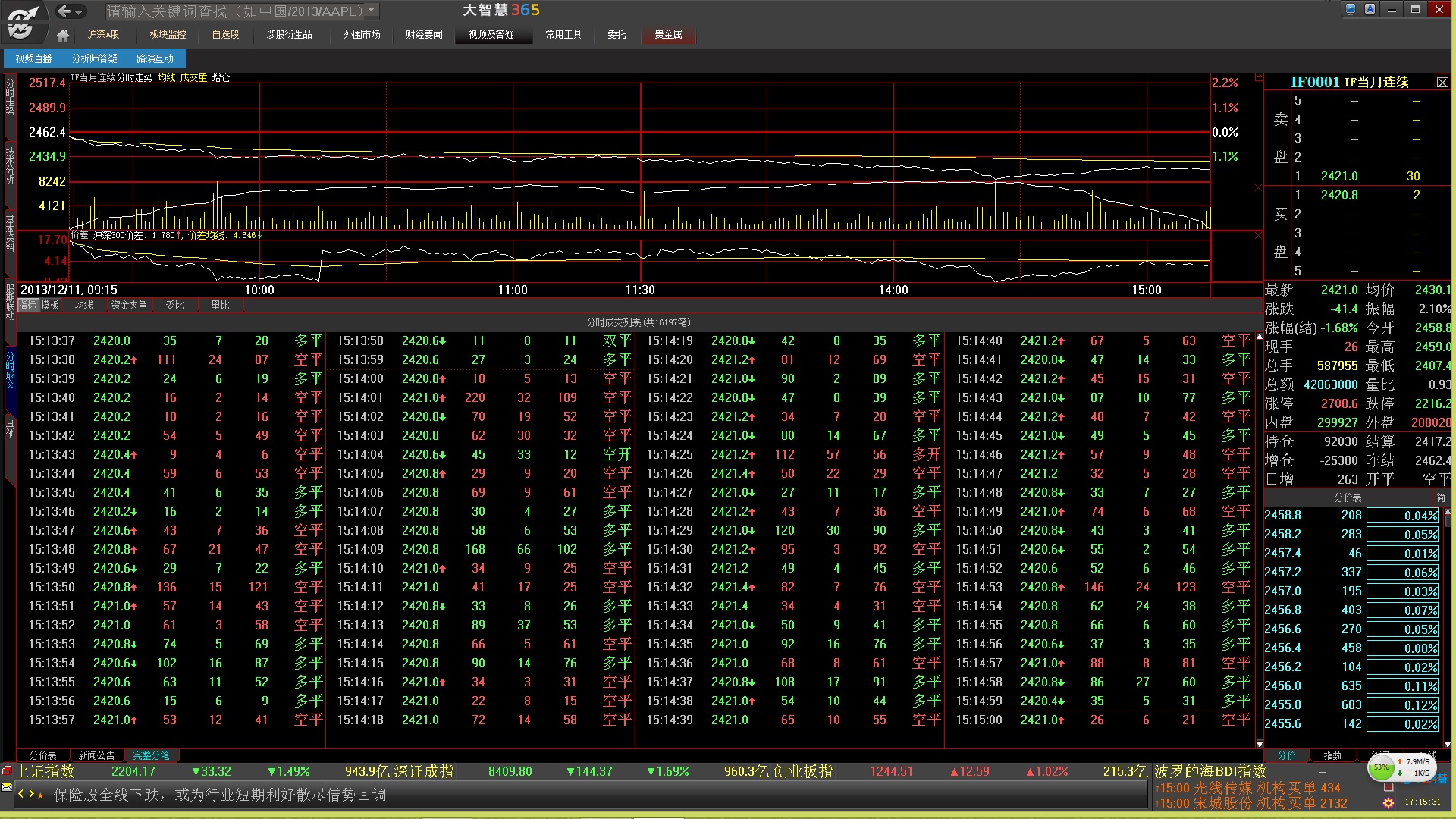Click the mail envelope icon in the status bar
The width and height of the screenshot is (1456, 819).
[x=7, y=787]
